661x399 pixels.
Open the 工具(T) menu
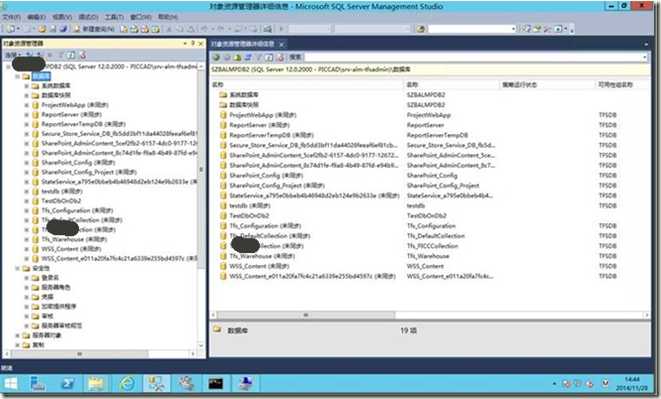114,17
